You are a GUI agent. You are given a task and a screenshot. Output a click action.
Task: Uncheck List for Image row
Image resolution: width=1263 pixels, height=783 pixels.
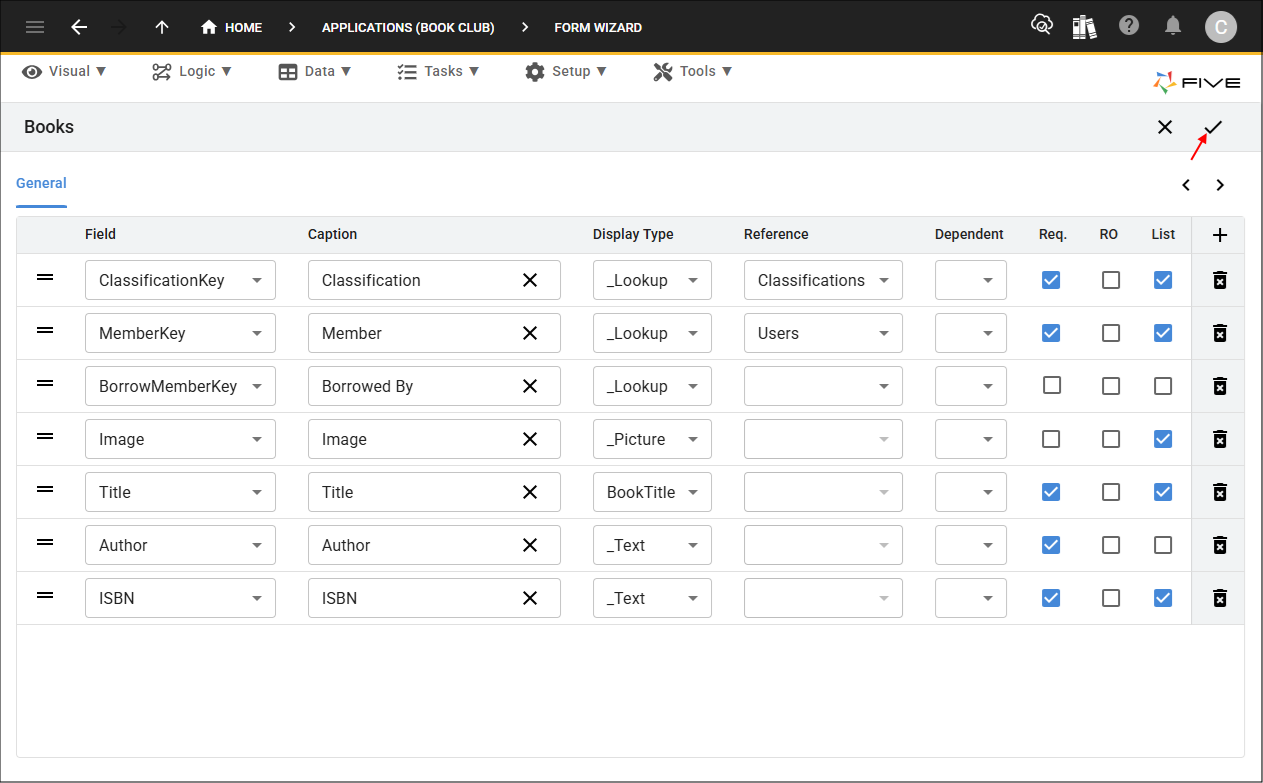[1163, 439]
